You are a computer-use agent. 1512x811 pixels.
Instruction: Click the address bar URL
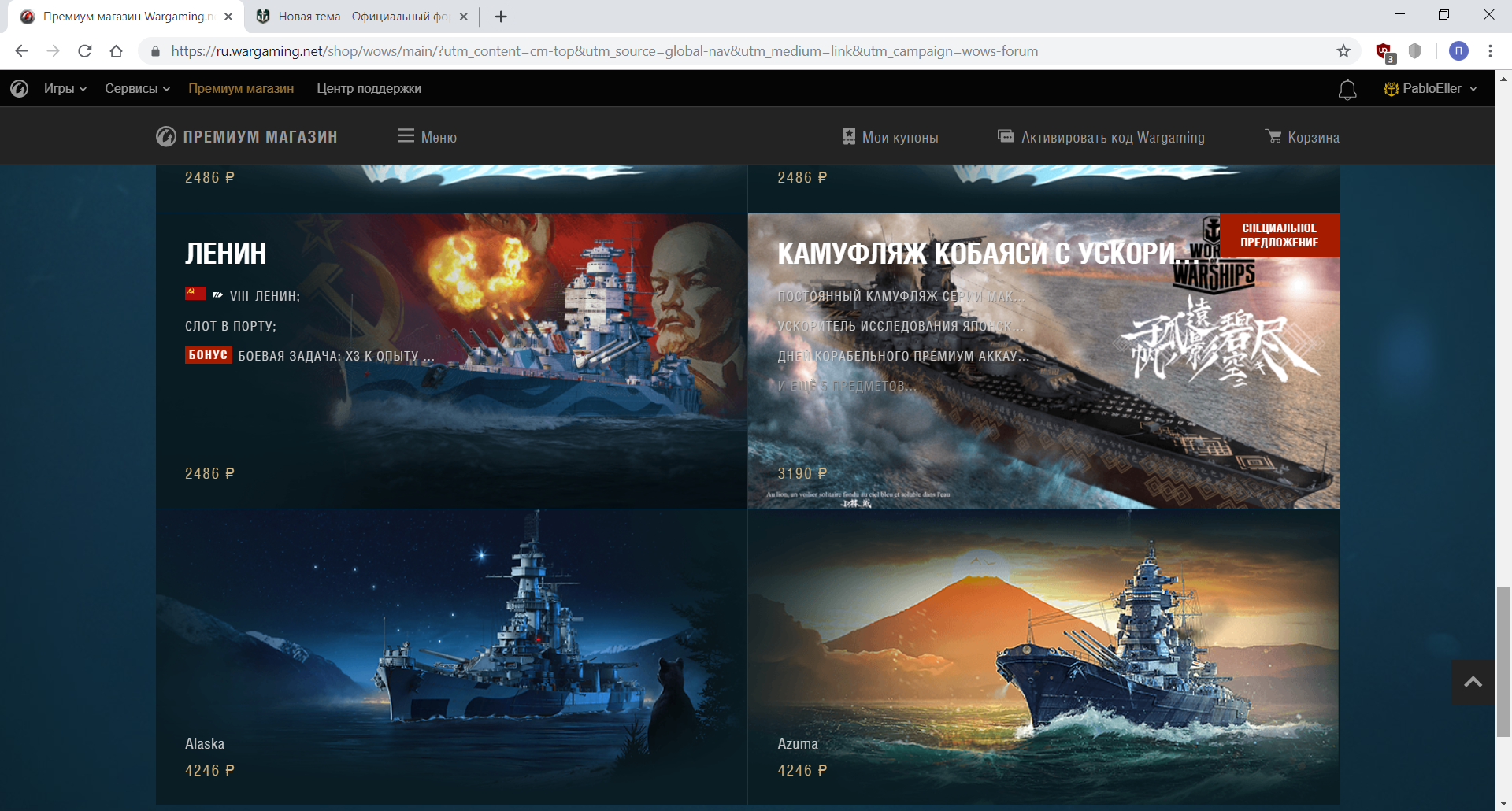coord(604,51)
